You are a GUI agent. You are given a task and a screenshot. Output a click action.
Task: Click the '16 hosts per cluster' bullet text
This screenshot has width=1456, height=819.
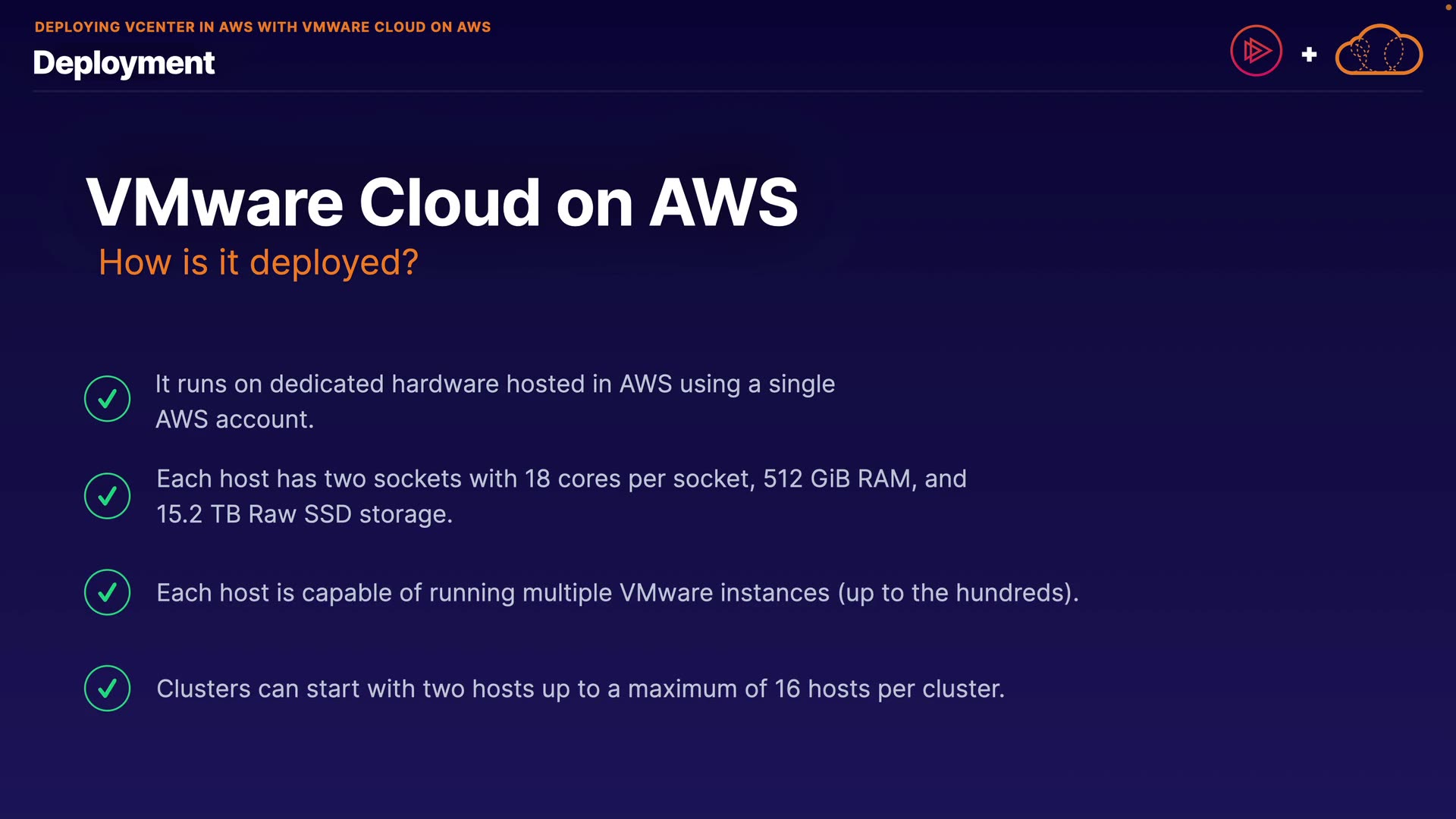[x=889, y=689]
